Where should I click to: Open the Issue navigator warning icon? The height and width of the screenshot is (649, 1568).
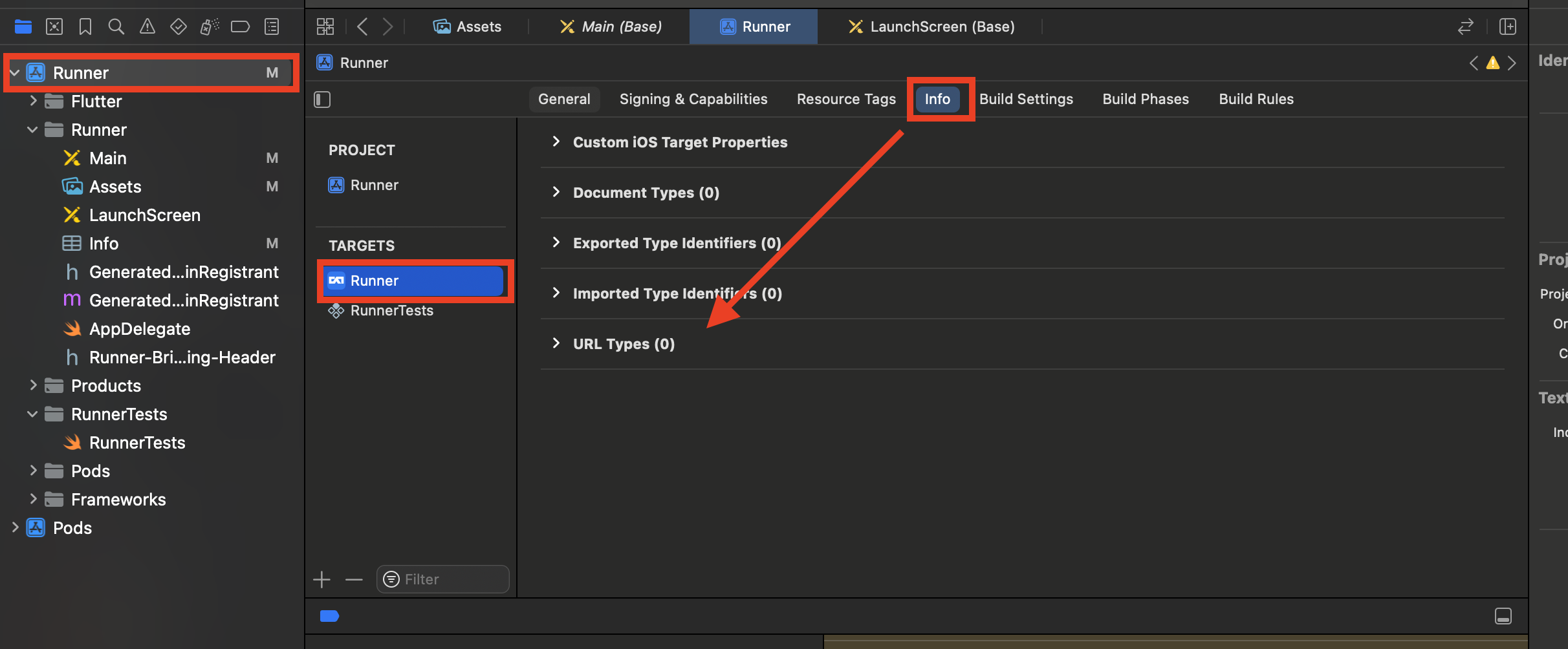[147, 27]
